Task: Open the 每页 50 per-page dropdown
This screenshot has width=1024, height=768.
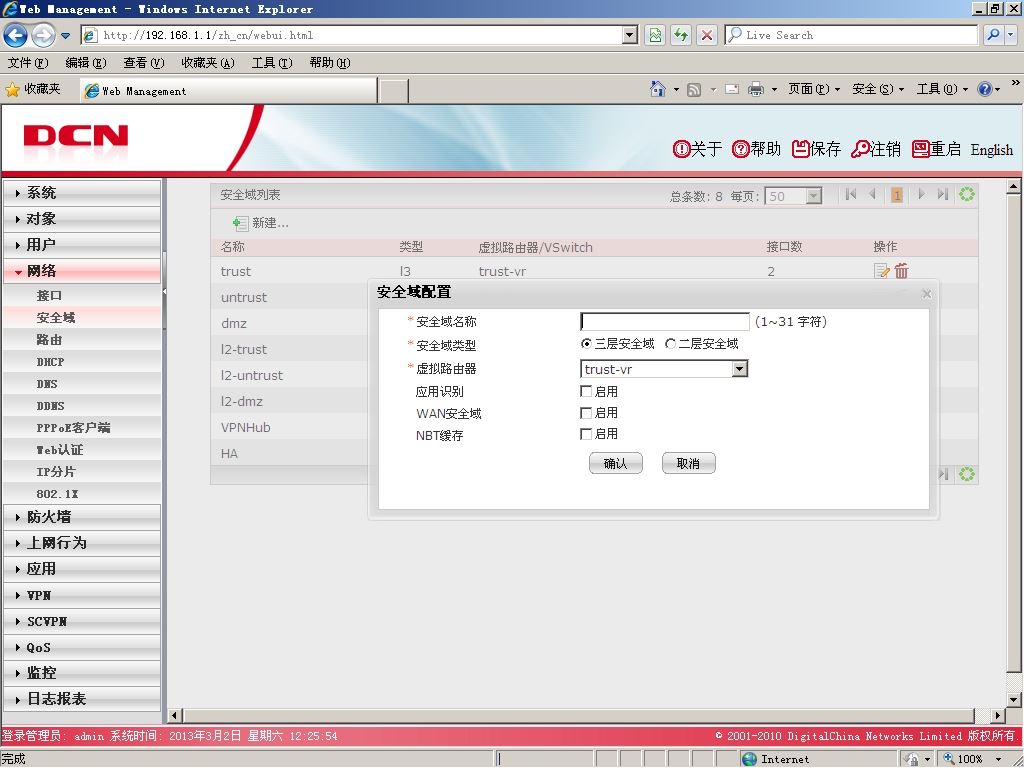Action: pos(813,196)
